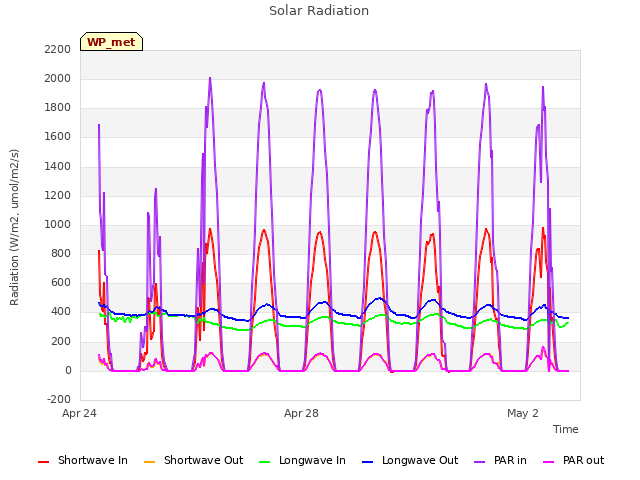This screenshot has height=480, width=640.
Task: Click the 1600 y-axis tick label
Action: [58, 137]
